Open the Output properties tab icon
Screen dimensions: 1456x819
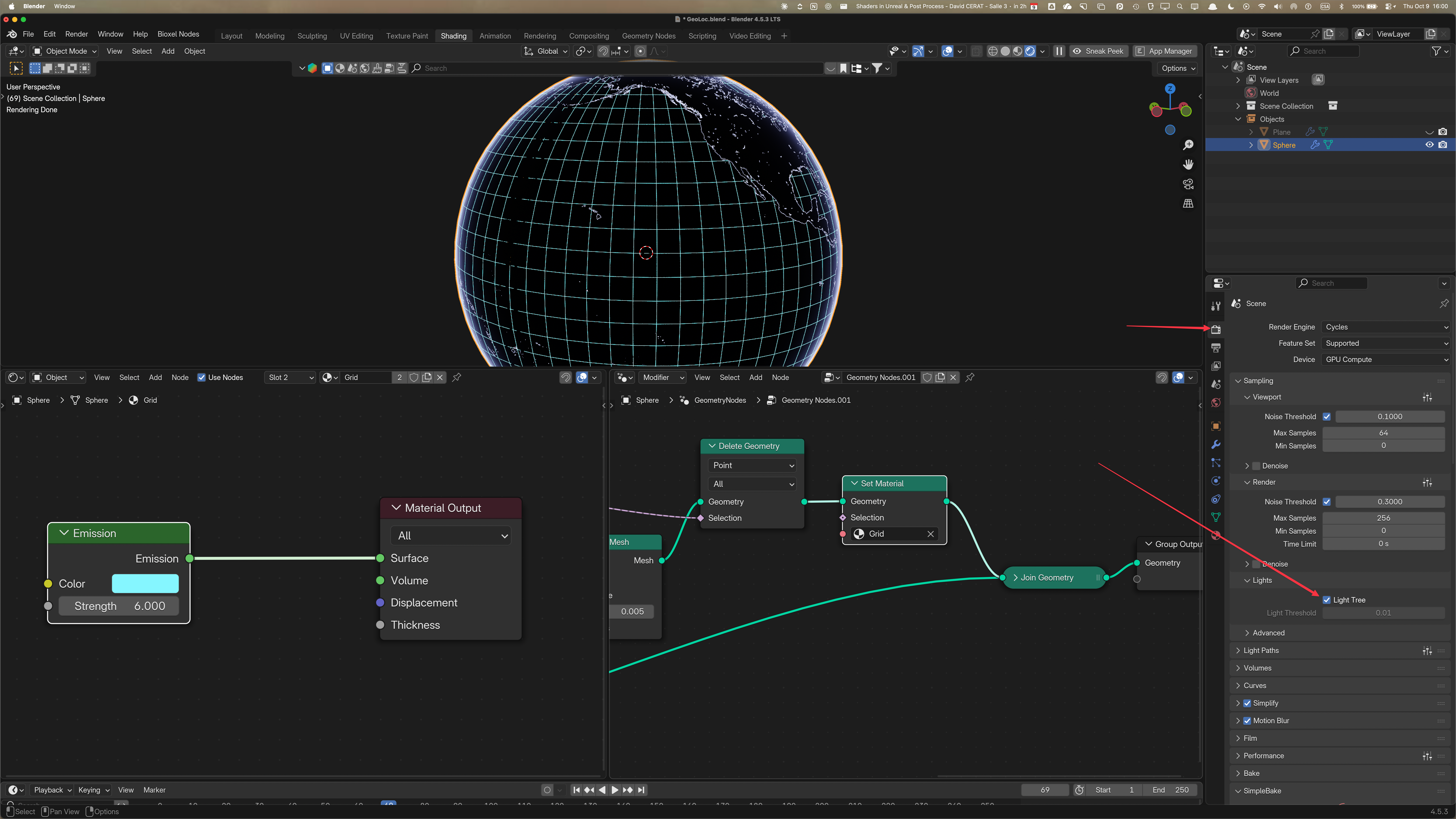1216,348
